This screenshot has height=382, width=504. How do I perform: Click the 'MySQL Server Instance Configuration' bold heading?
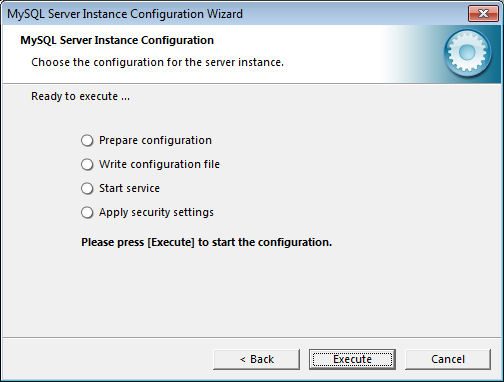coord(117,40)
